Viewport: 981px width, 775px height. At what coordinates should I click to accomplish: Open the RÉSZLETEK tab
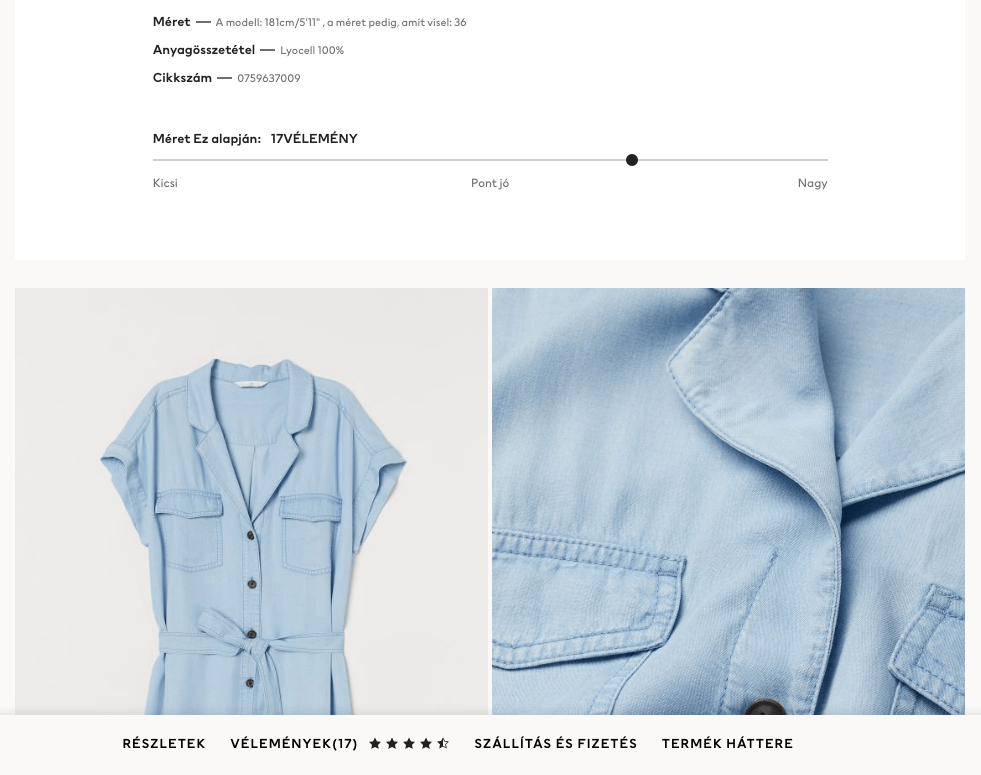pyautogui.click(x=164, y=743)
